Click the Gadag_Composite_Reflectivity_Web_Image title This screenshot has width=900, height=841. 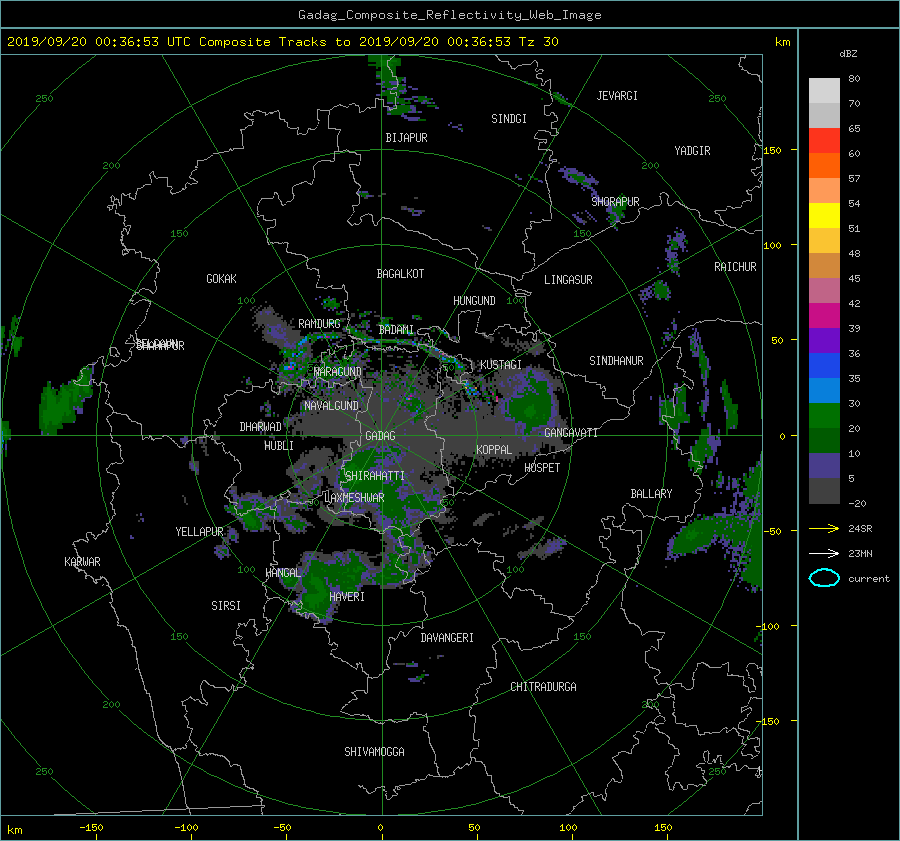tap(449, 15)
